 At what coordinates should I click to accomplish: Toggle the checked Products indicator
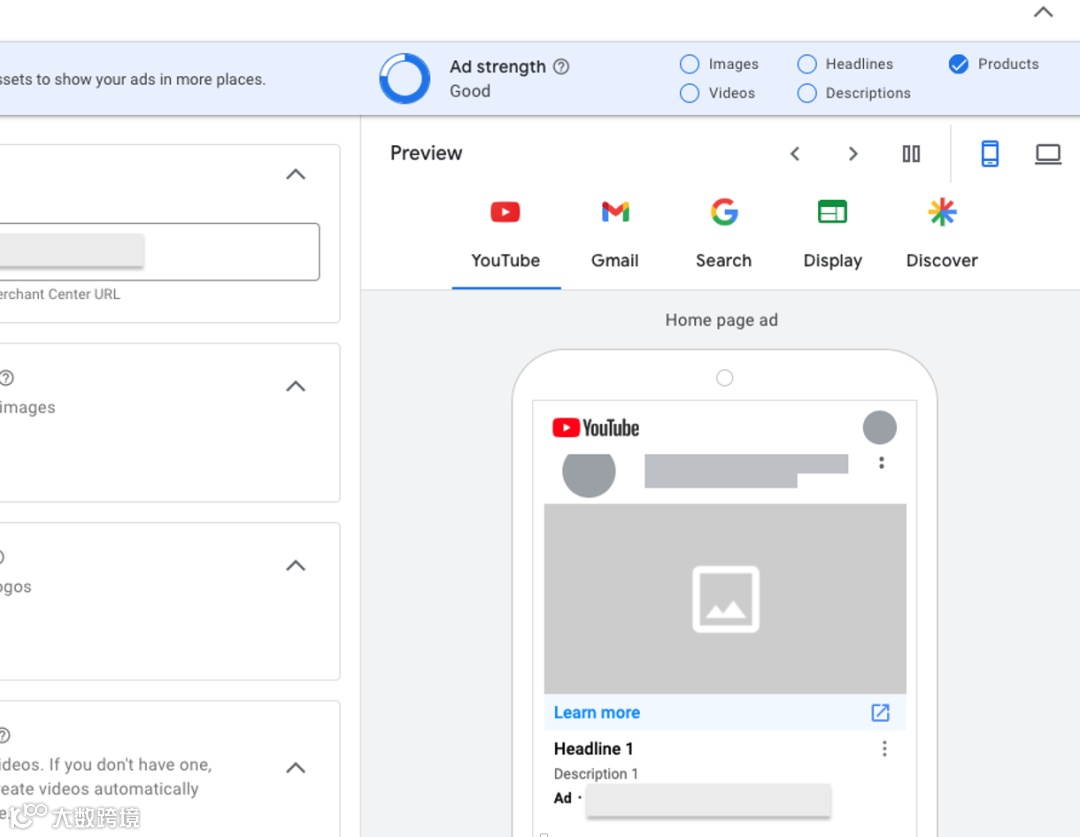pyautogui.click(x=958, y=64)
